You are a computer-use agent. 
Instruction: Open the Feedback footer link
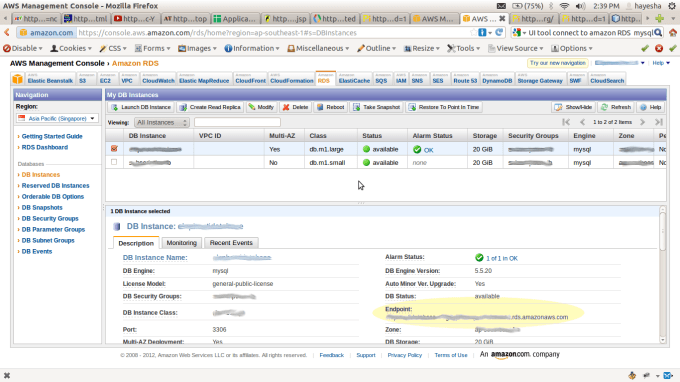coord(332,355)
